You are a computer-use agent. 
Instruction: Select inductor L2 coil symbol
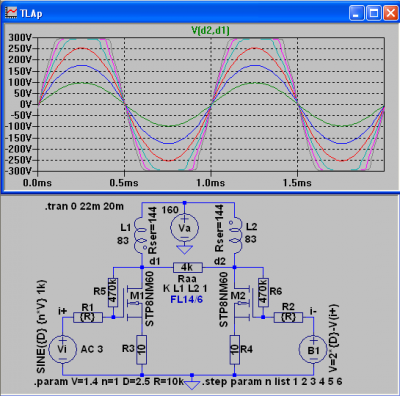(235, 236)
